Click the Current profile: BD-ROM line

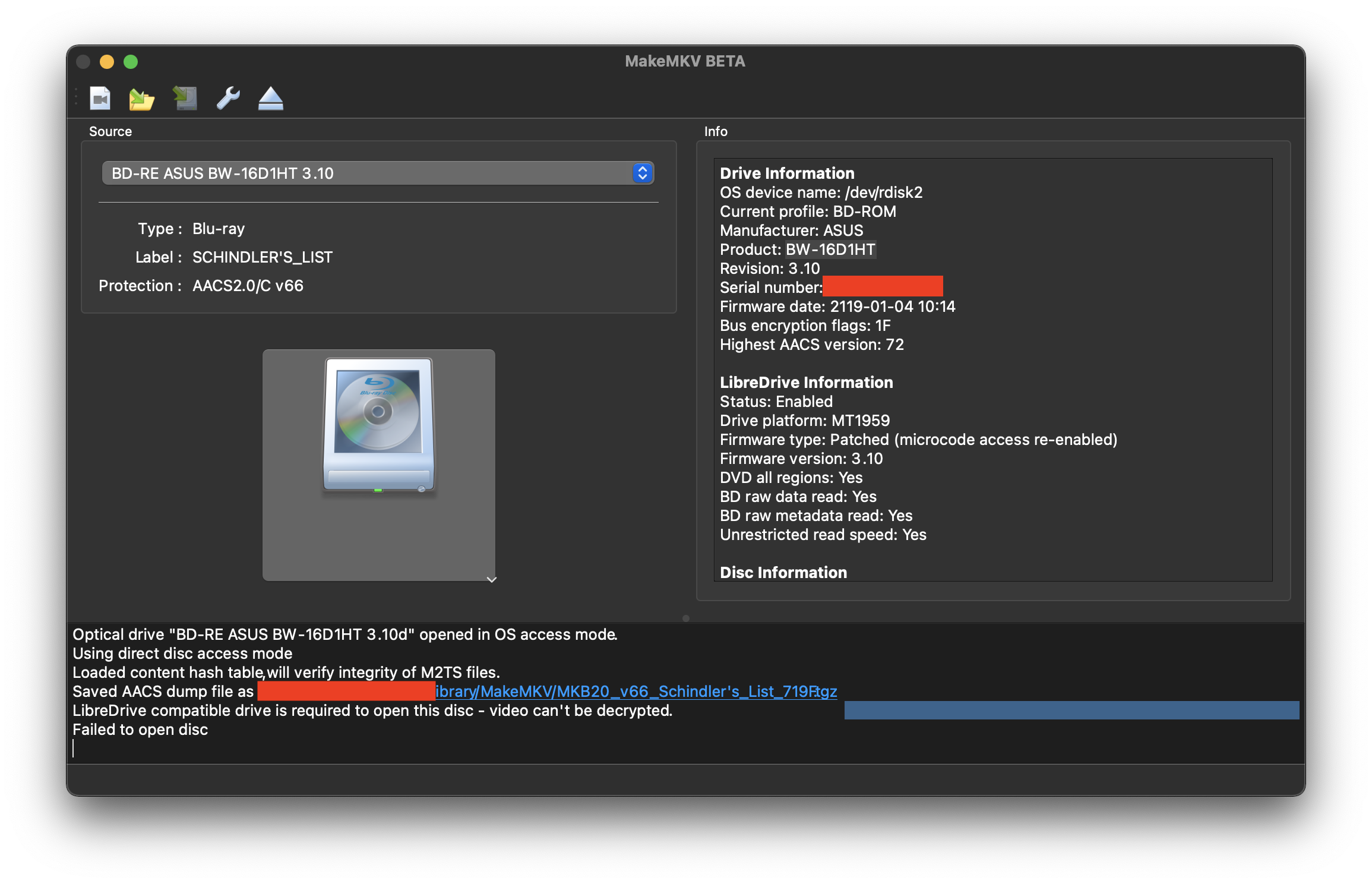[x=808, y=211]
